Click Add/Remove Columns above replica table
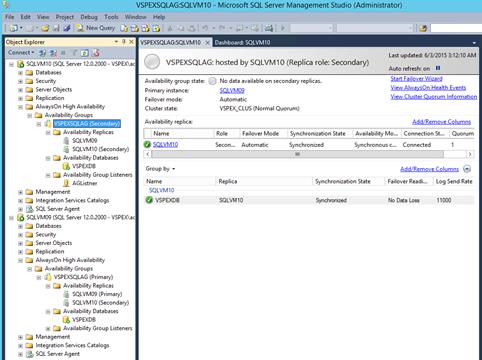This screenshot has height=360, width=482. pyautogui.click(x=441, y=122)
